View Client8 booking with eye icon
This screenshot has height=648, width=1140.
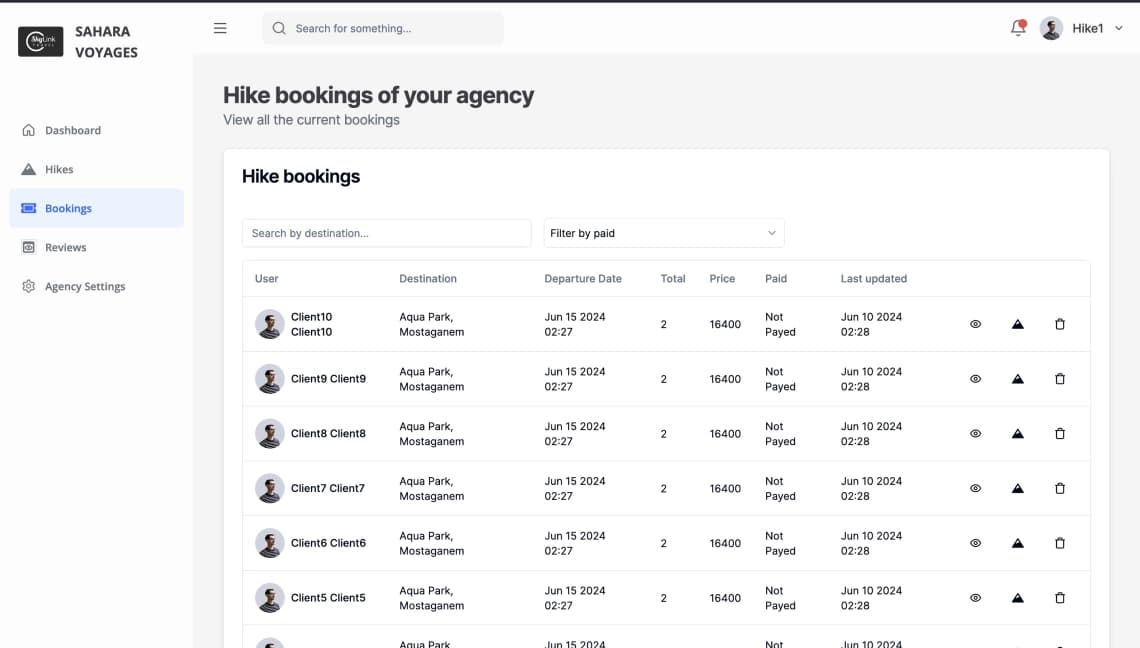(x=976, y=433)
